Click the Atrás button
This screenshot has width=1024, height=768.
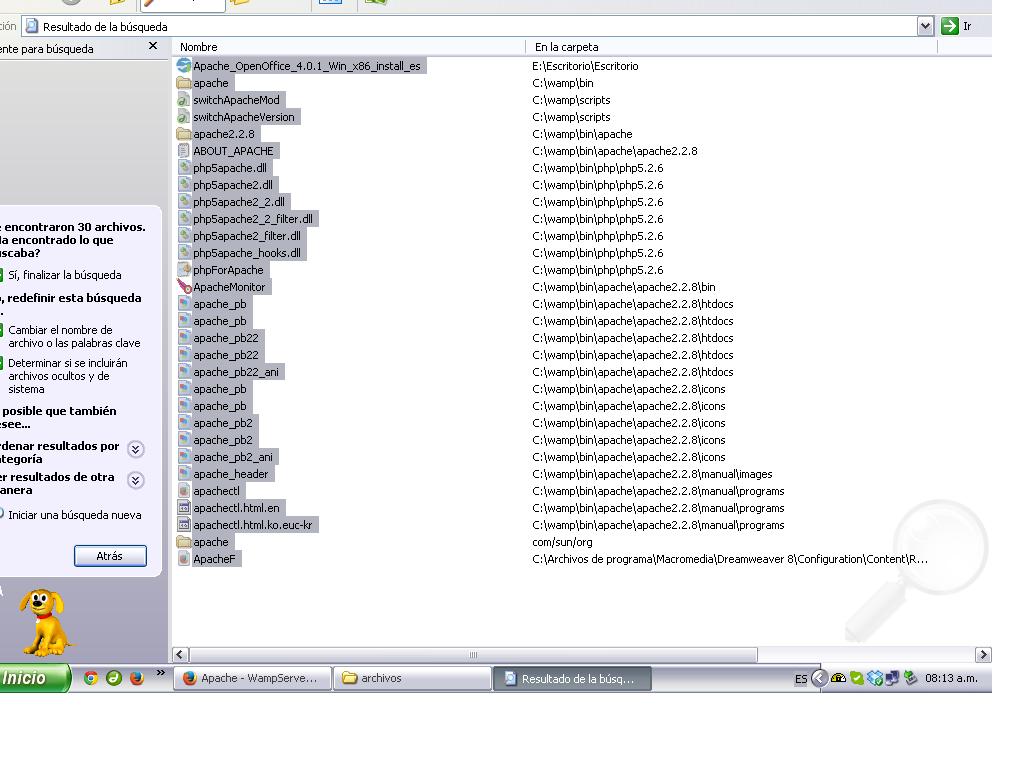click(110, 556)
